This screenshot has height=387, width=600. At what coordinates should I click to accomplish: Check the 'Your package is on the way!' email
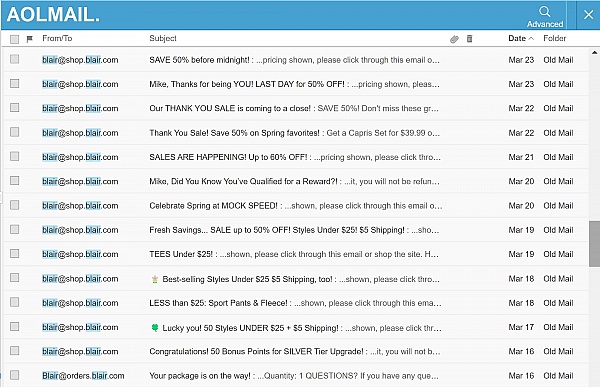[15, 375]
